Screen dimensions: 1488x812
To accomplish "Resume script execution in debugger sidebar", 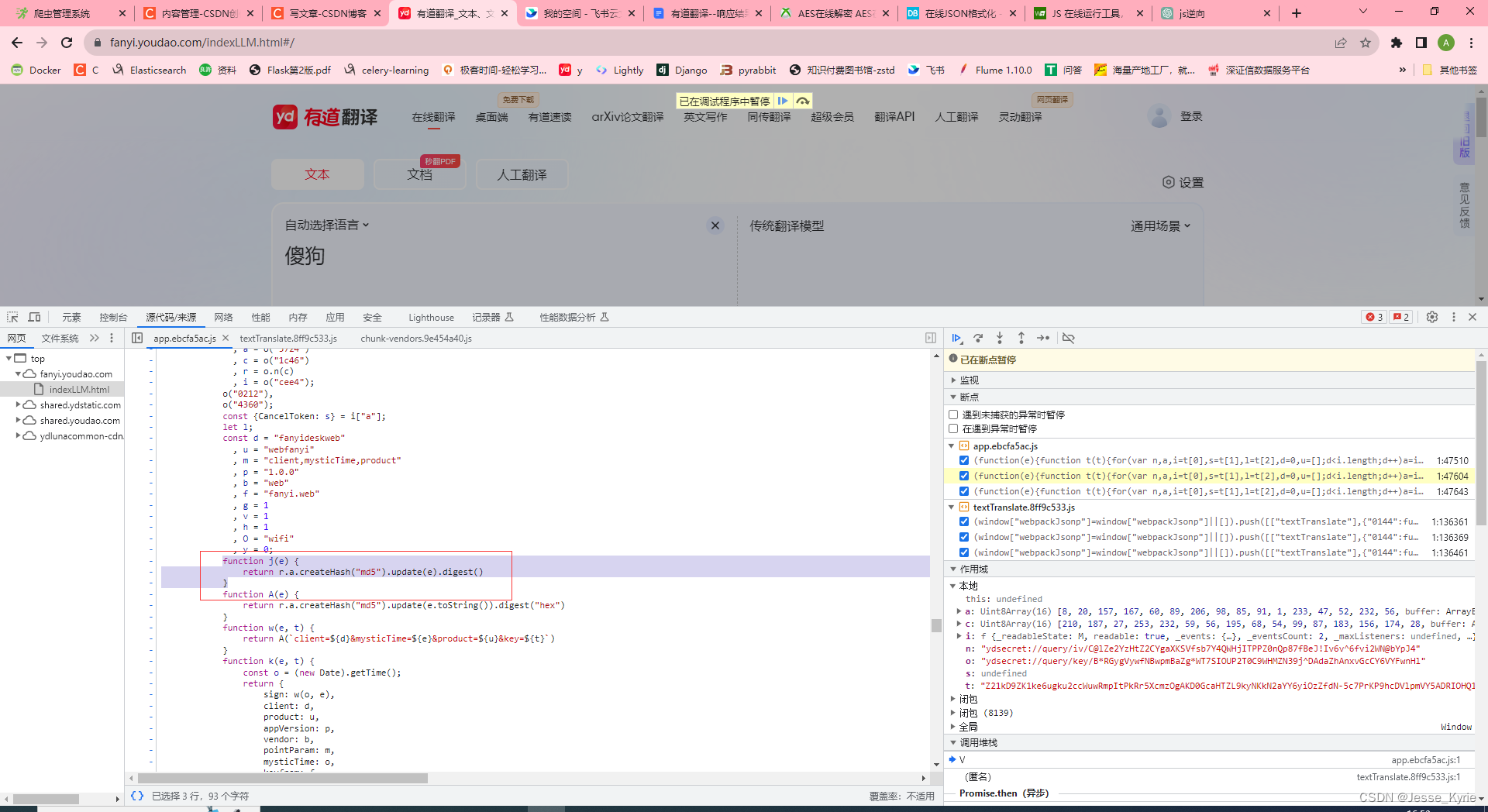I will point(956,338).
